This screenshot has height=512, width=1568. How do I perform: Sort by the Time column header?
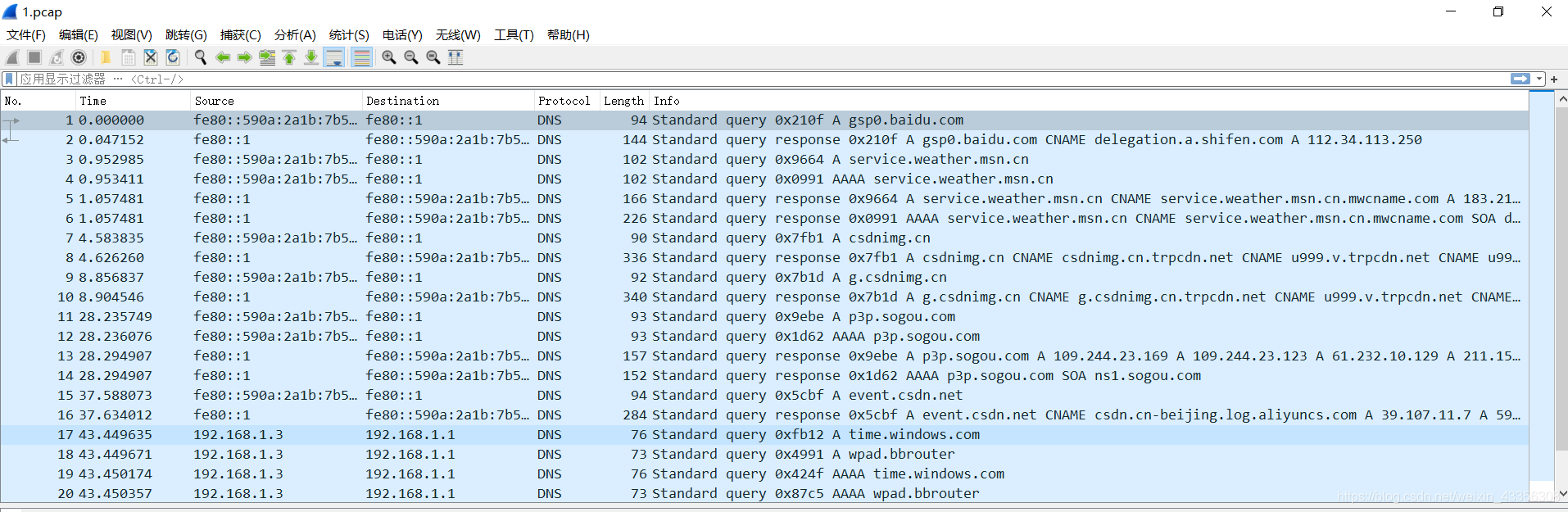pyautogui.click(x=133, y=101)
